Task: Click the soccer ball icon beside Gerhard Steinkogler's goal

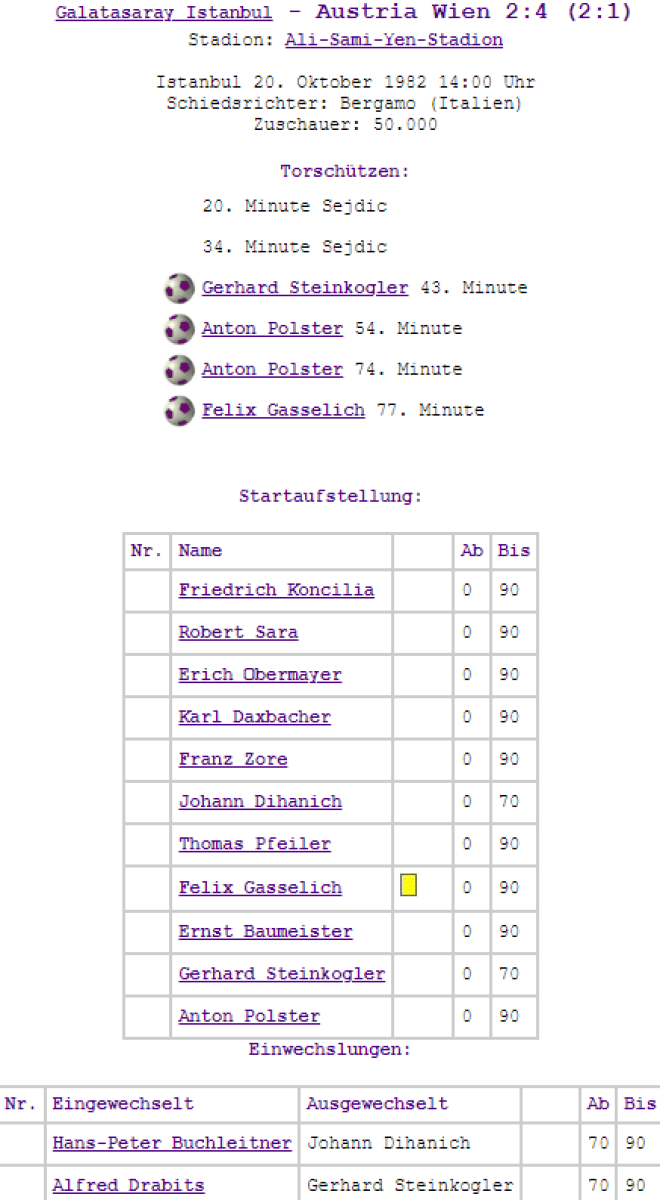Action: 180,288
